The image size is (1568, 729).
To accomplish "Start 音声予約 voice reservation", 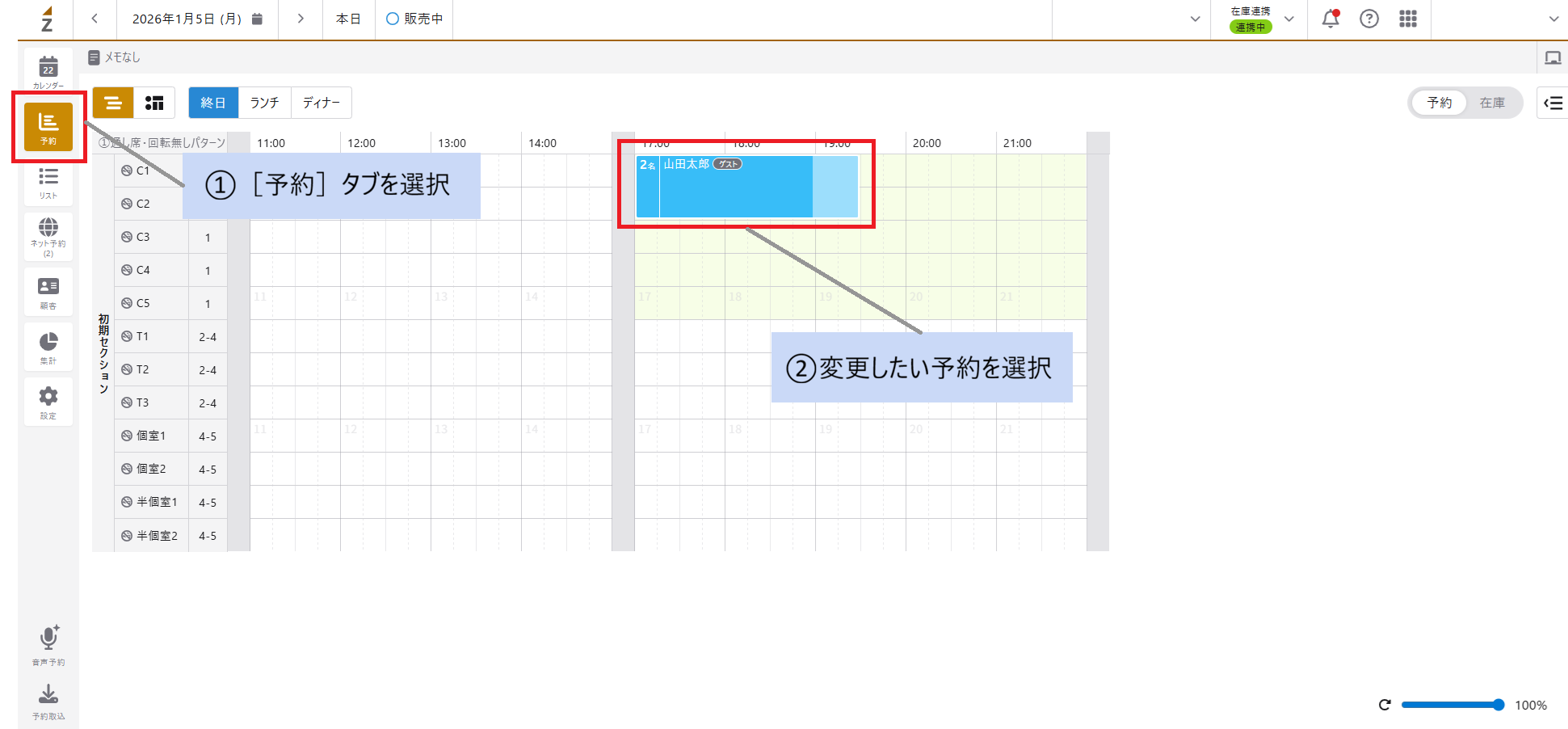I will [48, 644].
